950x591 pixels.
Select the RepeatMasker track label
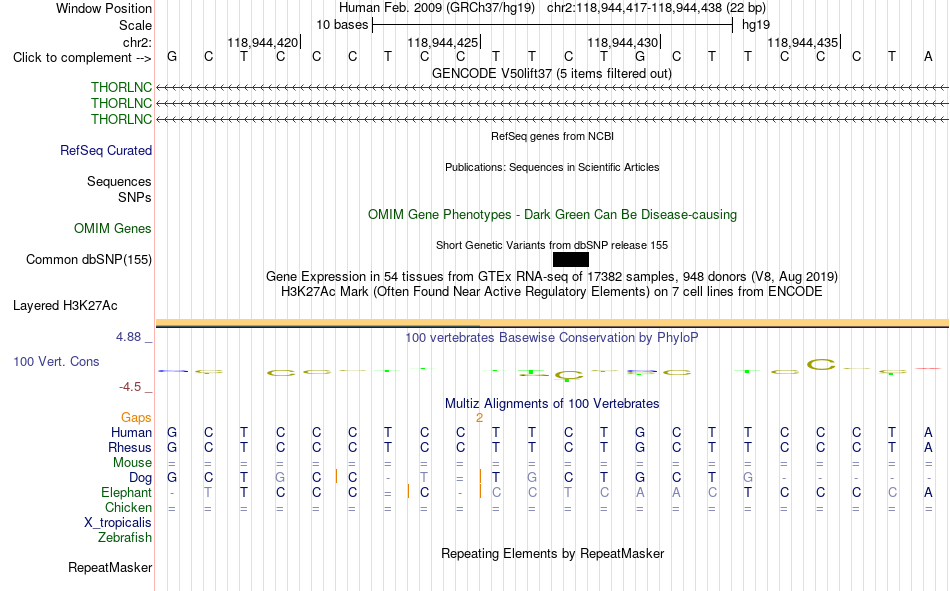(110, 567)
